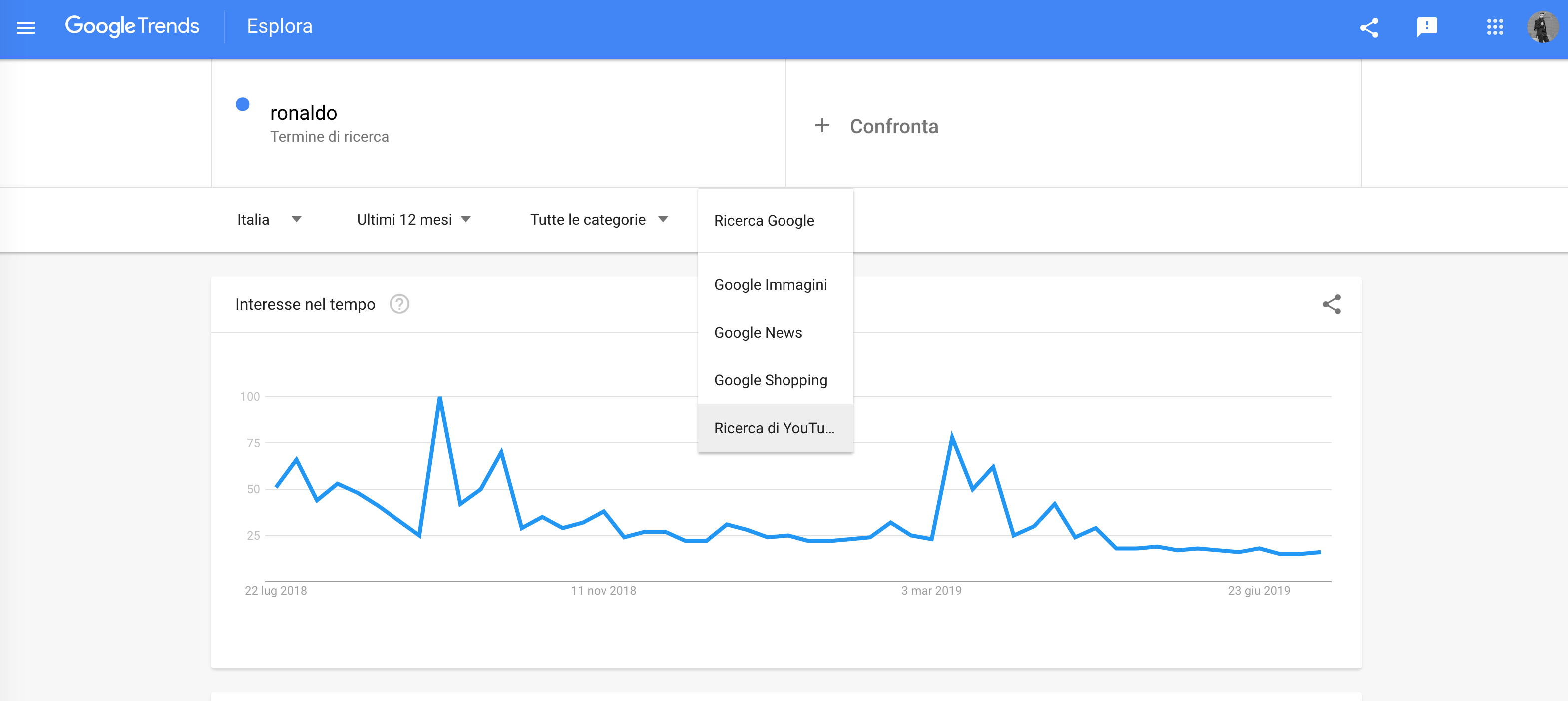Choose Google Immagini option
The image size is (1568, 701).
(x=770, y=284)
